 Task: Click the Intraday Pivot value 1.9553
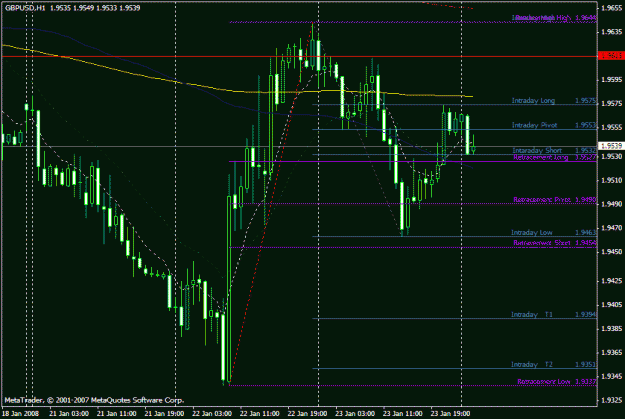pyautogui.click(x=586, y=125)
